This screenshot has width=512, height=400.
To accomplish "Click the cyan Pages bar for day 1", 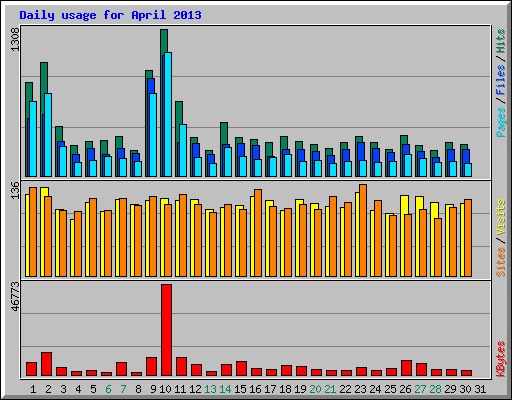I will (33, 139).
